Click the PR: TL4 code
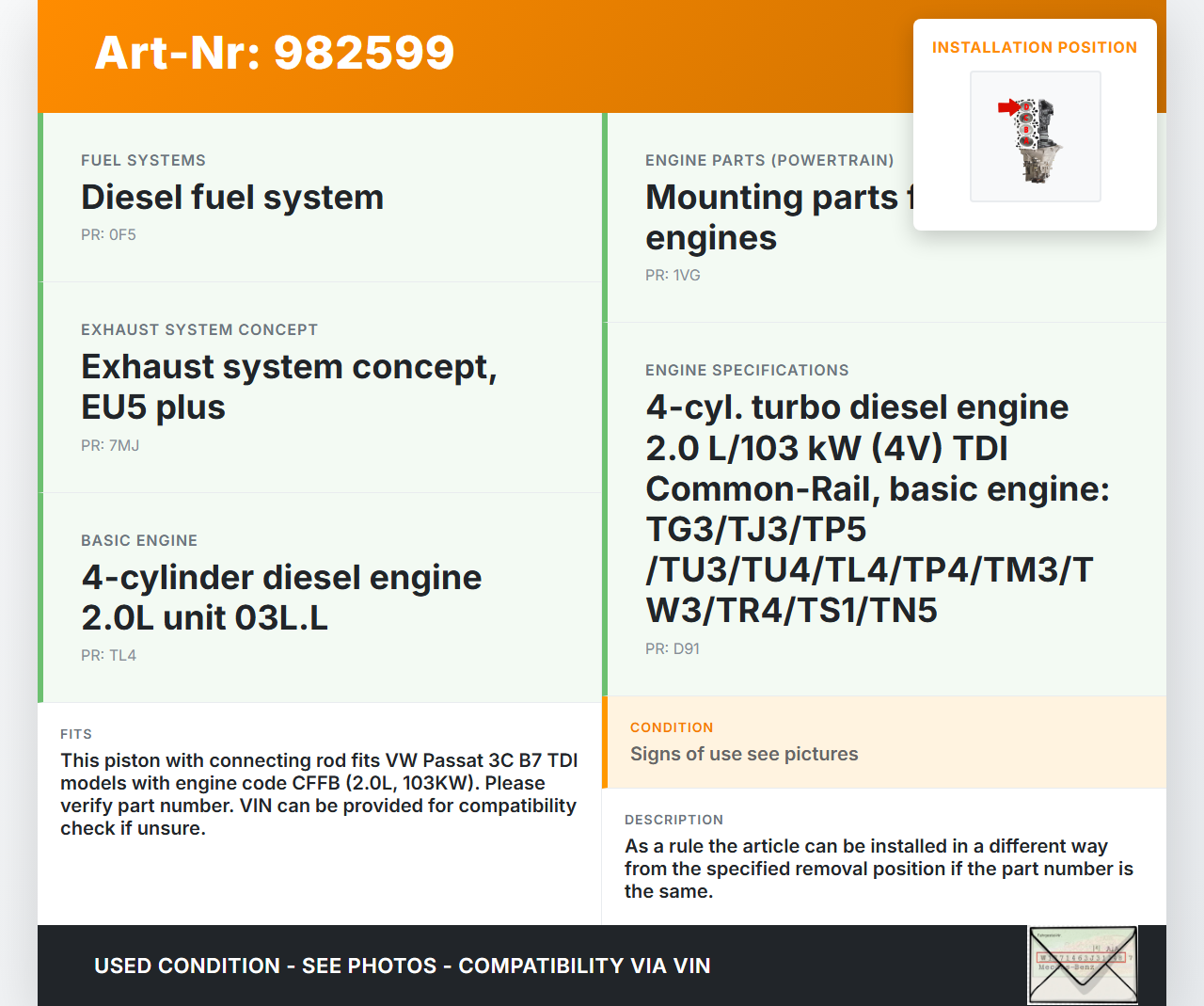The height and width of the screenshot is (1006, 1204). (x=108, y=656)
